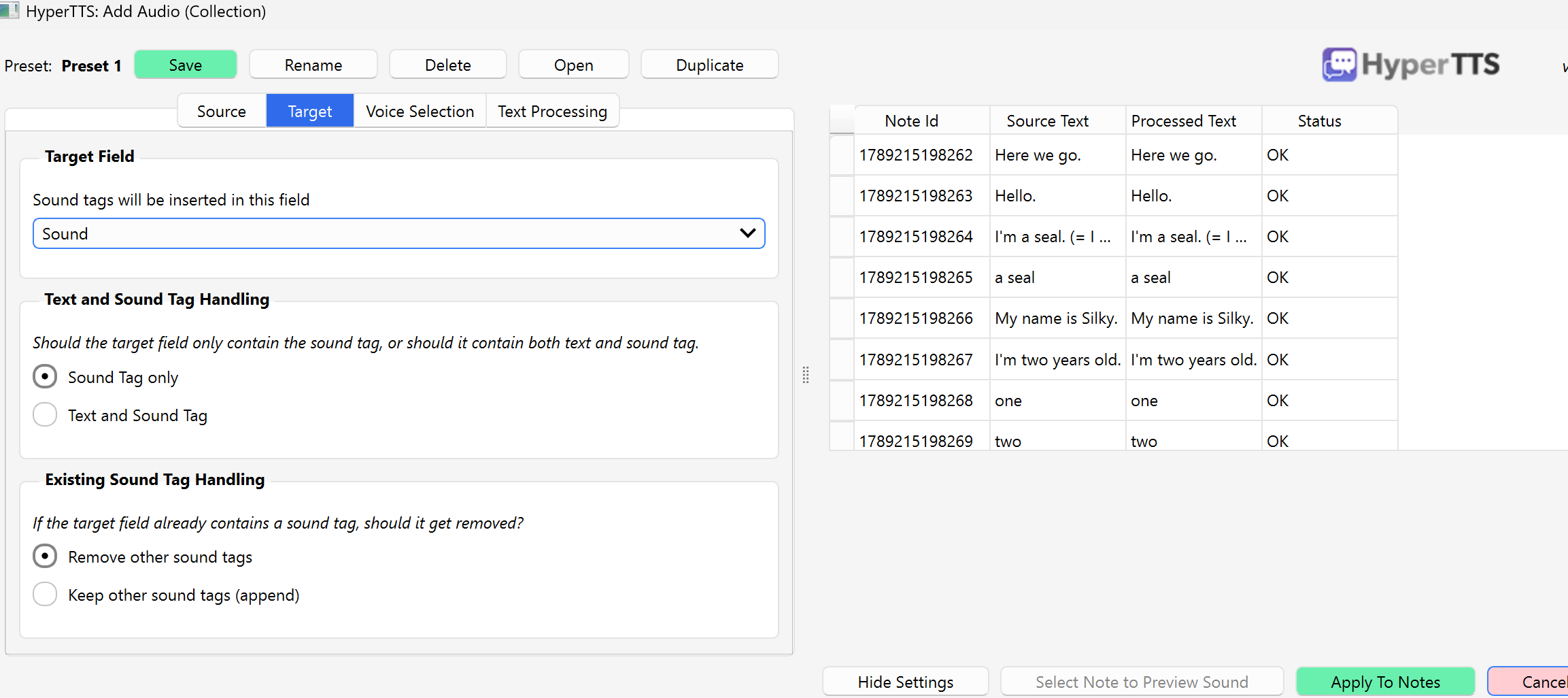Select the 'Sound Tag only' radio button
This screenshot has height=698, width=1568.
[x=45, y=377]
